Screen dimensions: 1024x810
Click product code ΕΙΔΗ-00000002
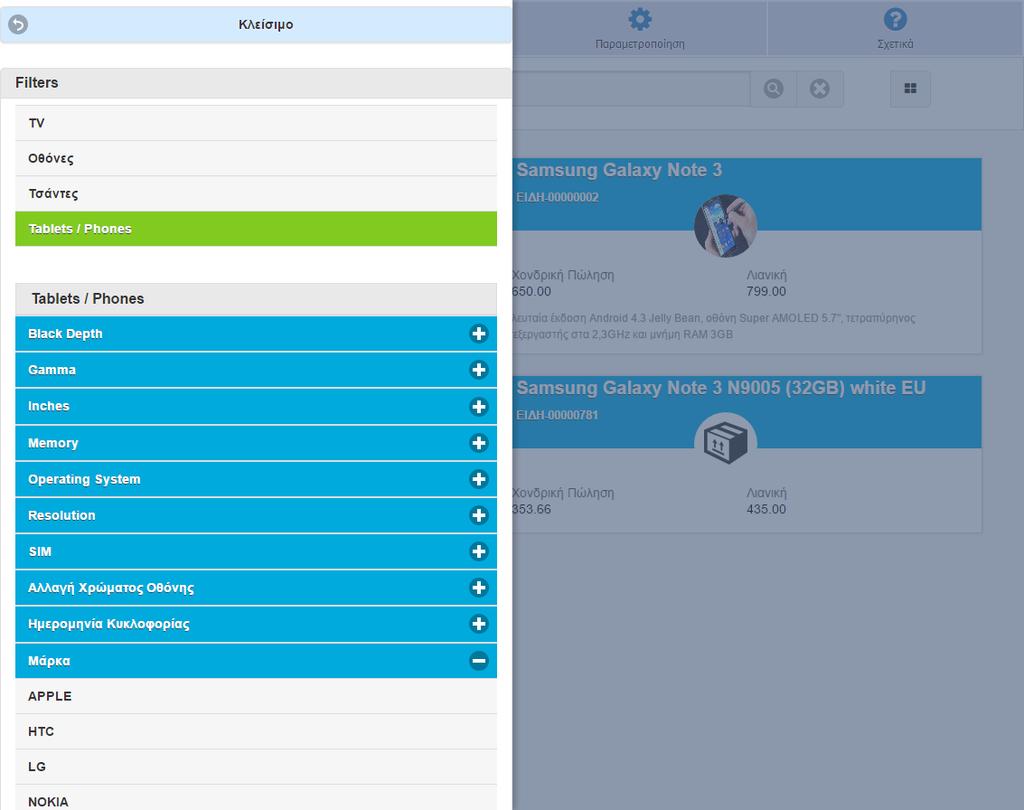[557, 197]
